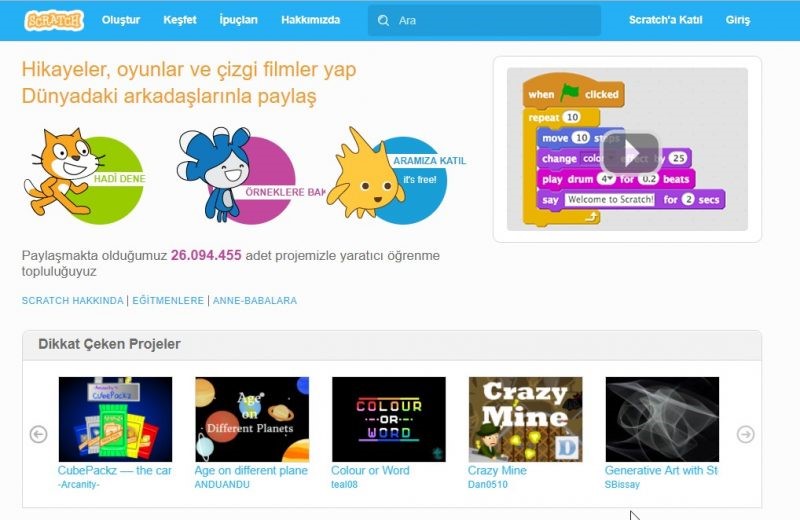Click the orange cat HADİ DENE graphic
The image size is (800, 520).
click(x=85, y=176)
